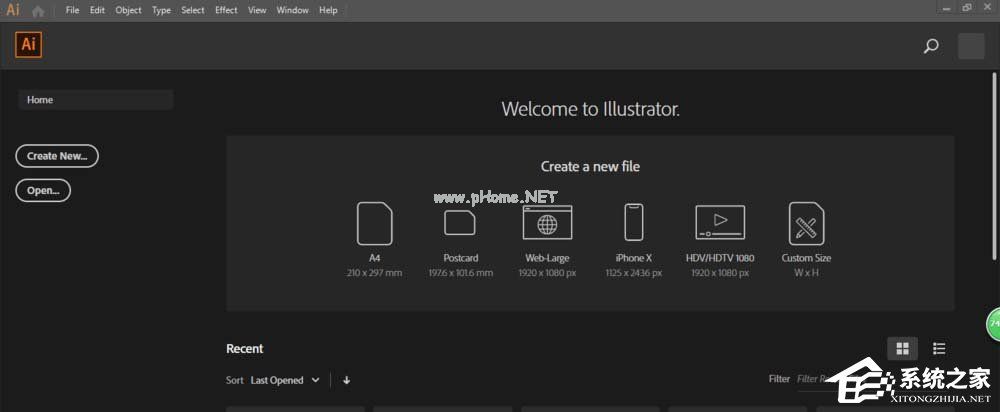Click the 'W x H' custom size text
Image resolution: width=1000 pixels, height=412 pixels.
pos(806,273)
